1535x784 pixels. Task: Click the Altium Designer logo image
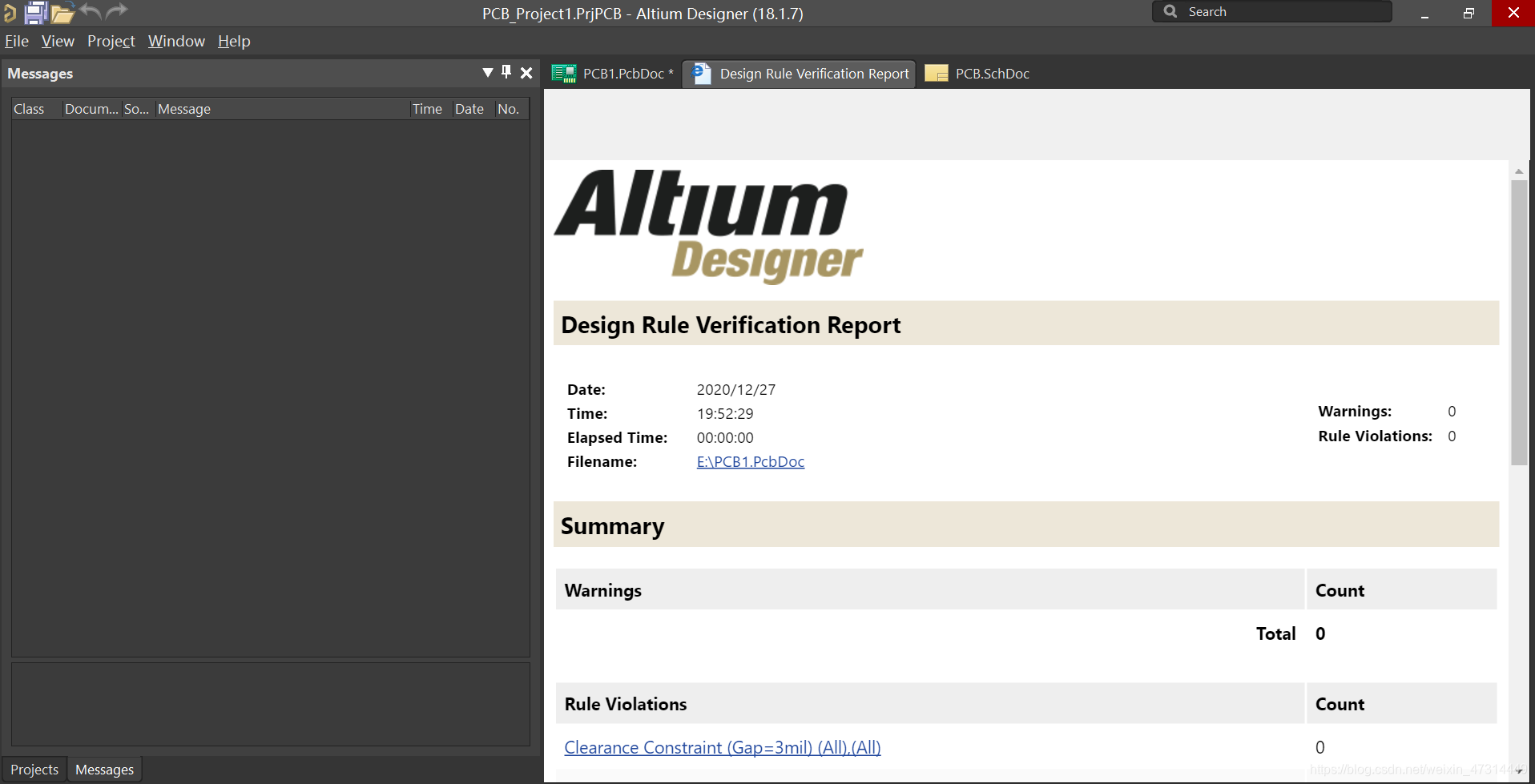pyautogui.click(x=708, y=227)
